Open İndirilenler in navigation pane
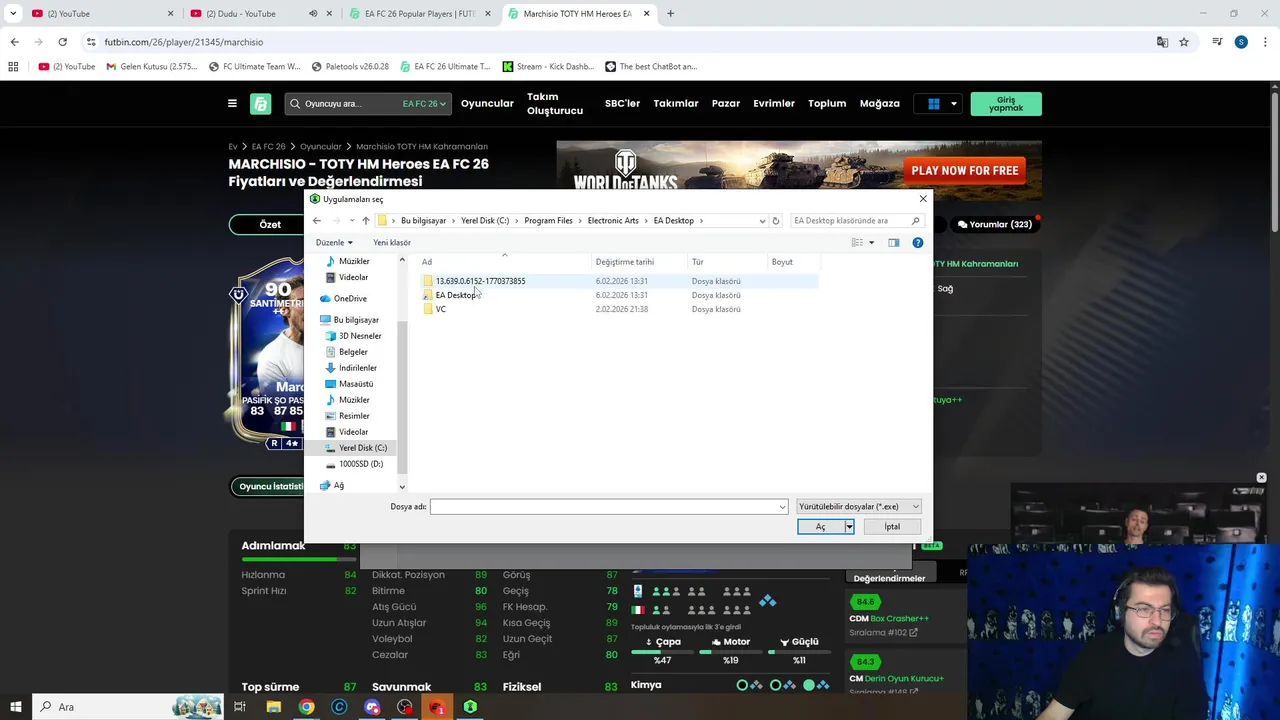Viewport: 1280px width, 720px height. pos(358,368)
